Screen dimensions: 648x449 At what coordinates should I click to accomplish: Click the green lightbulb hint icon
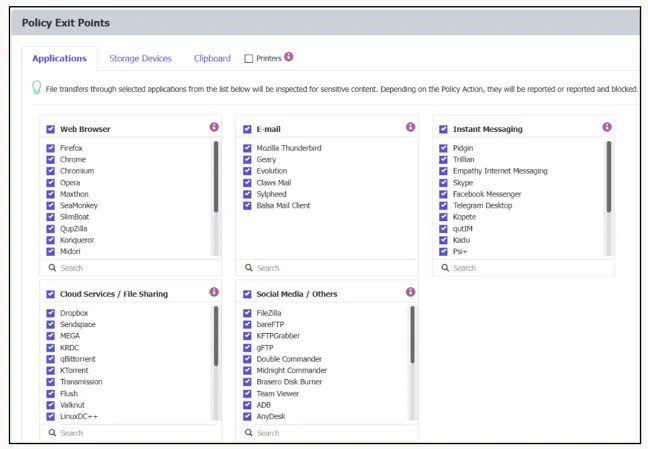(x=37, y=87)
